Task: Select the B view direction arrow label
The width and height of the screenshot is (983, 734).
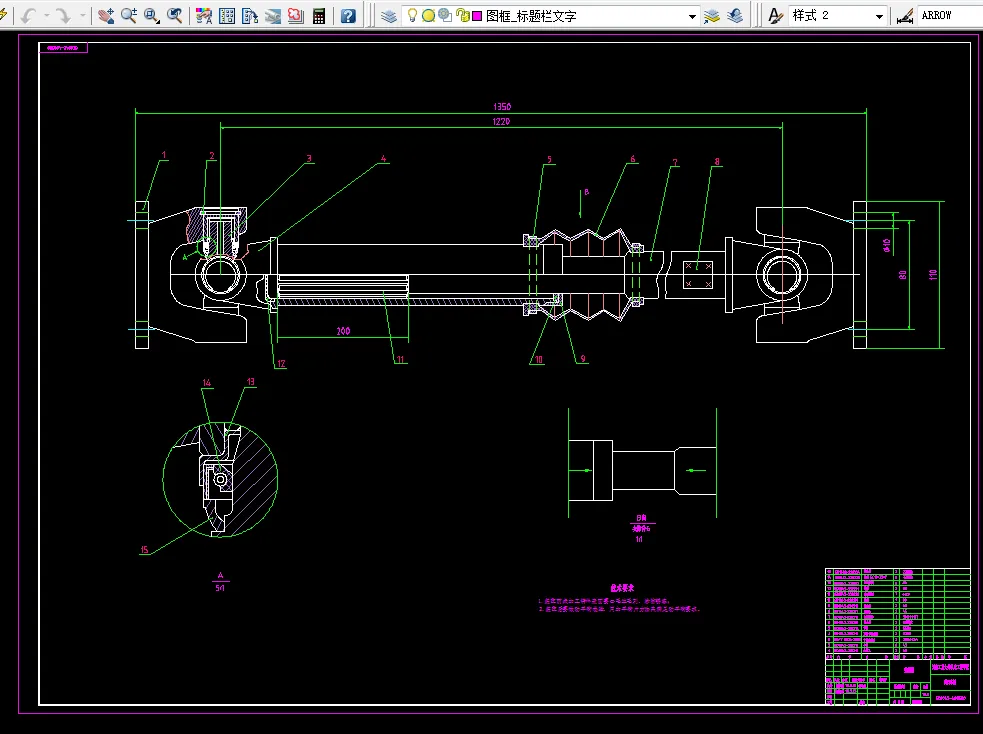Action: [x=587, y=192]
